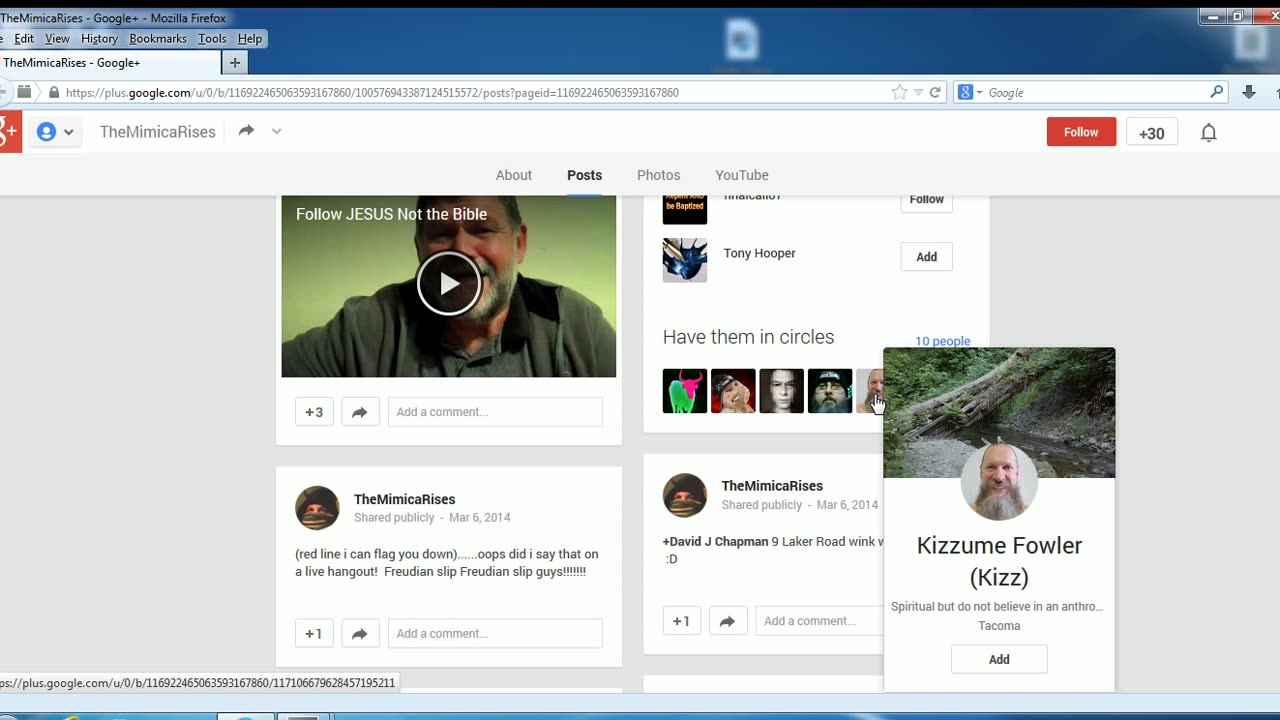Play the Follow JESUS Not the Bible video
The width and height of the screenshot is (1280, 720).
[449, 284]
